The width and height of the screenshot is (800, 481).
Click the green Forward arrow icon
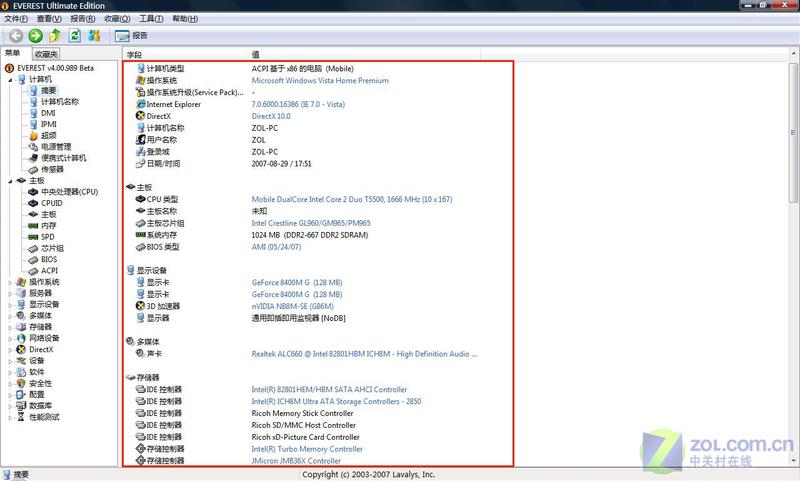[35, 35]
